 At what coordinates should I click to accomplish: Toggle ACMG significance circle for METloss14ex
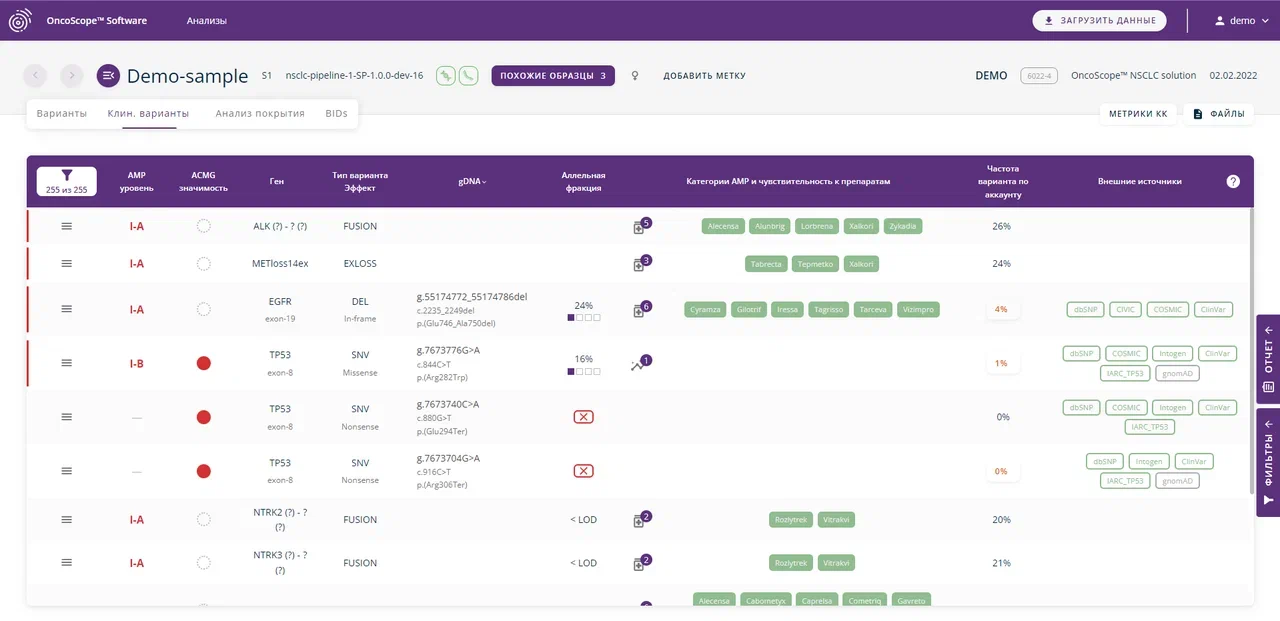[204, 264]
